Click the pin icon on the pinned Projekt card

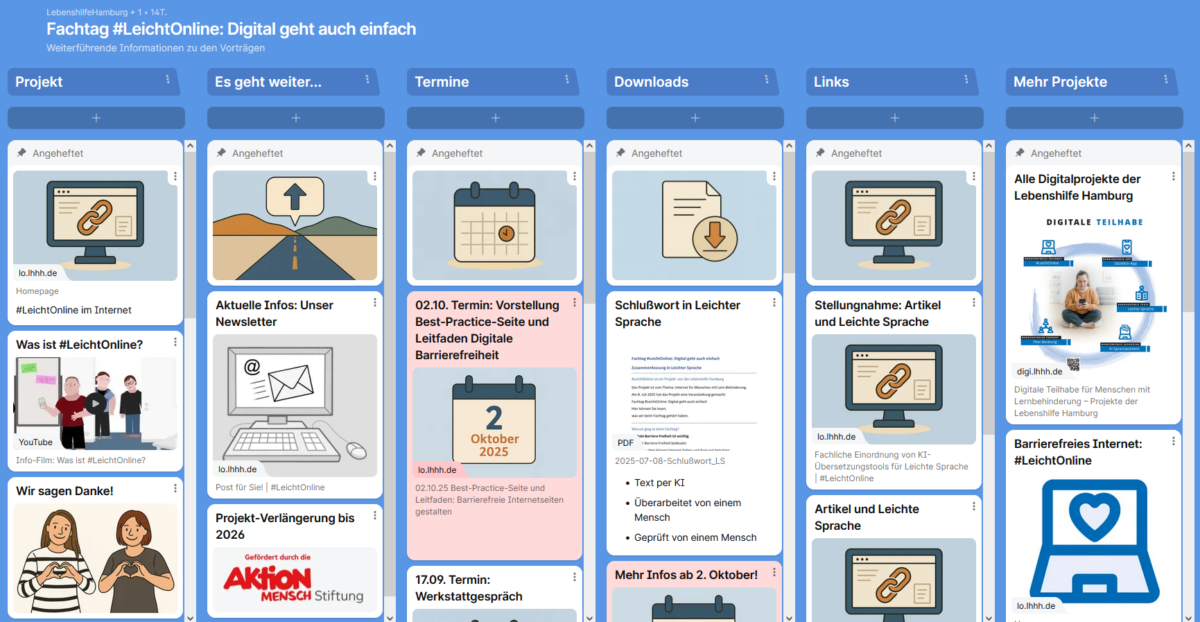click(x=23, y=153)
